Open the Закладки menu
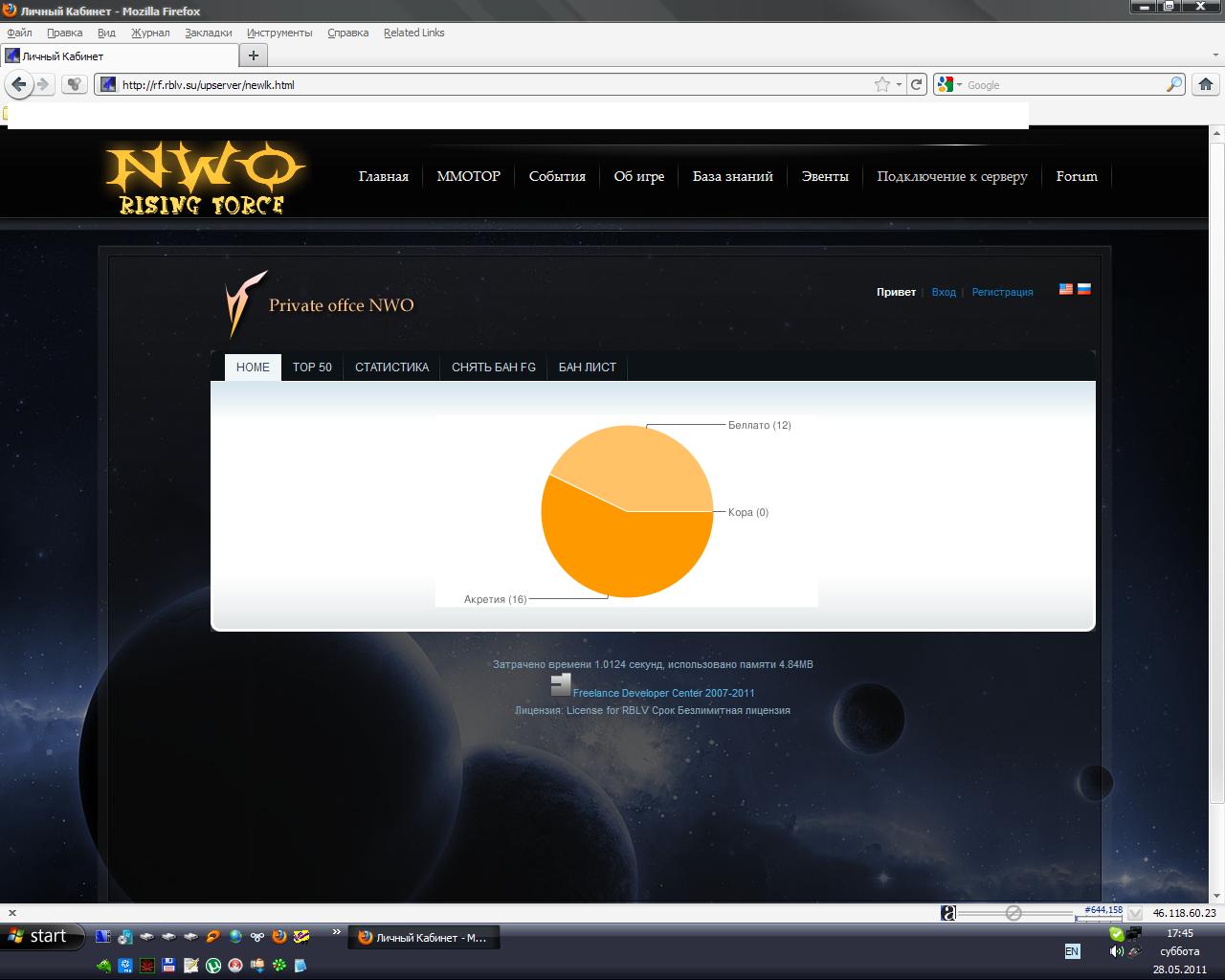This screenshot has width=1225, height=980. (208, 33)
